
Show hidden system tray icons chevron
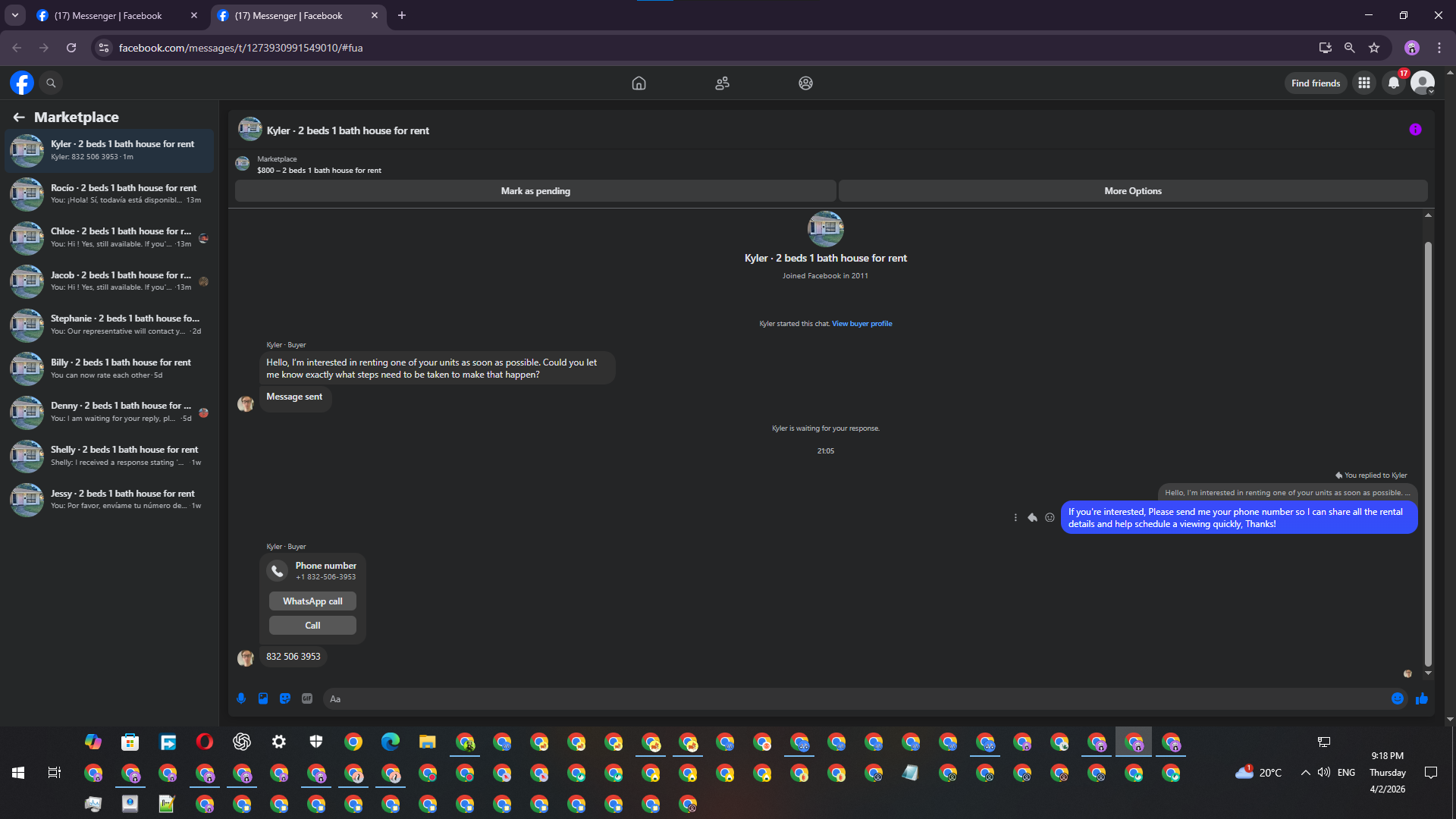point(1305,773)
